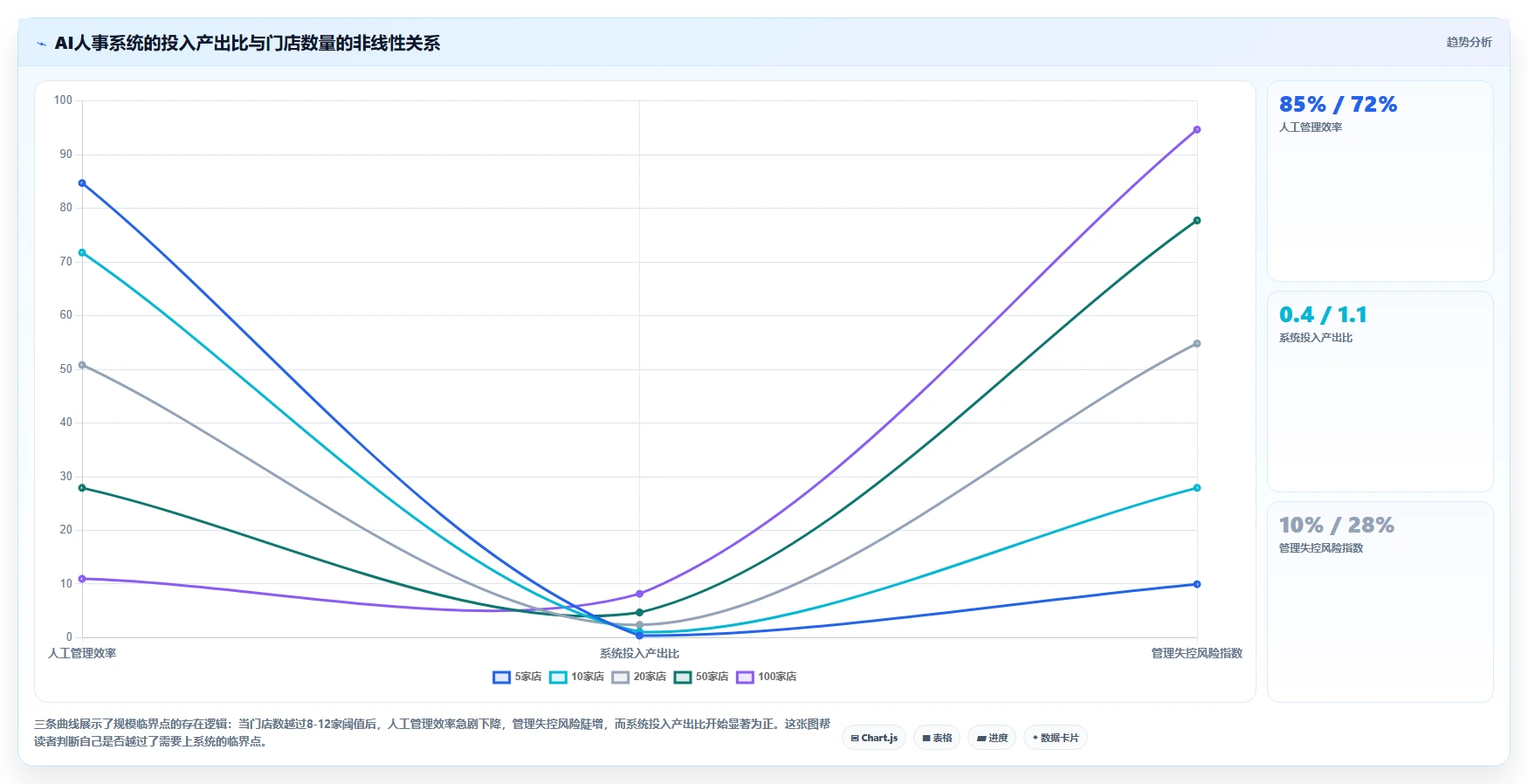Toggle the 10家店 legend color box
Image resolution: width=1528 pixels, height=784 pixels.
click(x=558, y=677)
